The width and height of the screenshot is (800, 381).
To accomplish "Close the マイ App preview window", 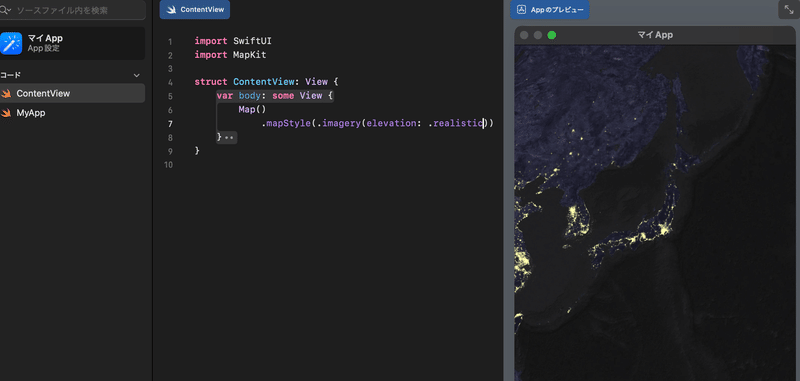I will tap(524, 35).
